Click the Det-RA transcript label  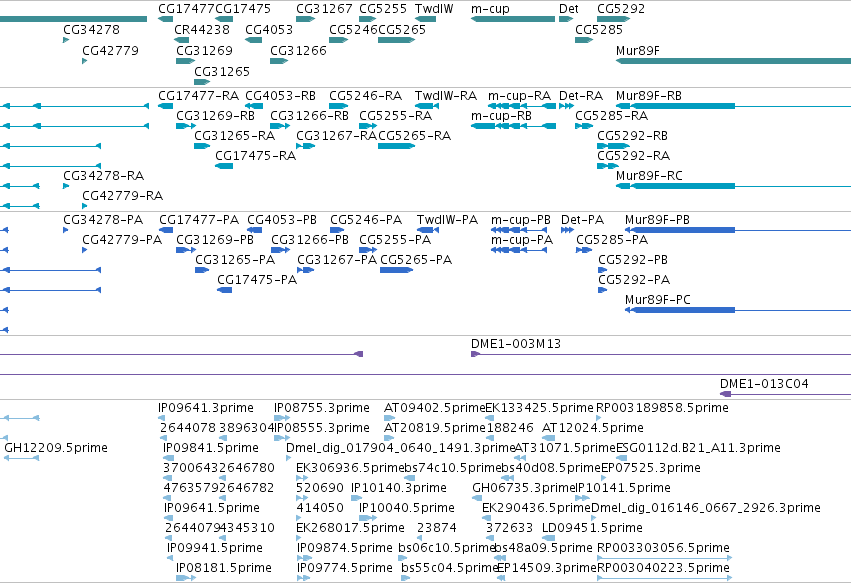tap(581, 96)
